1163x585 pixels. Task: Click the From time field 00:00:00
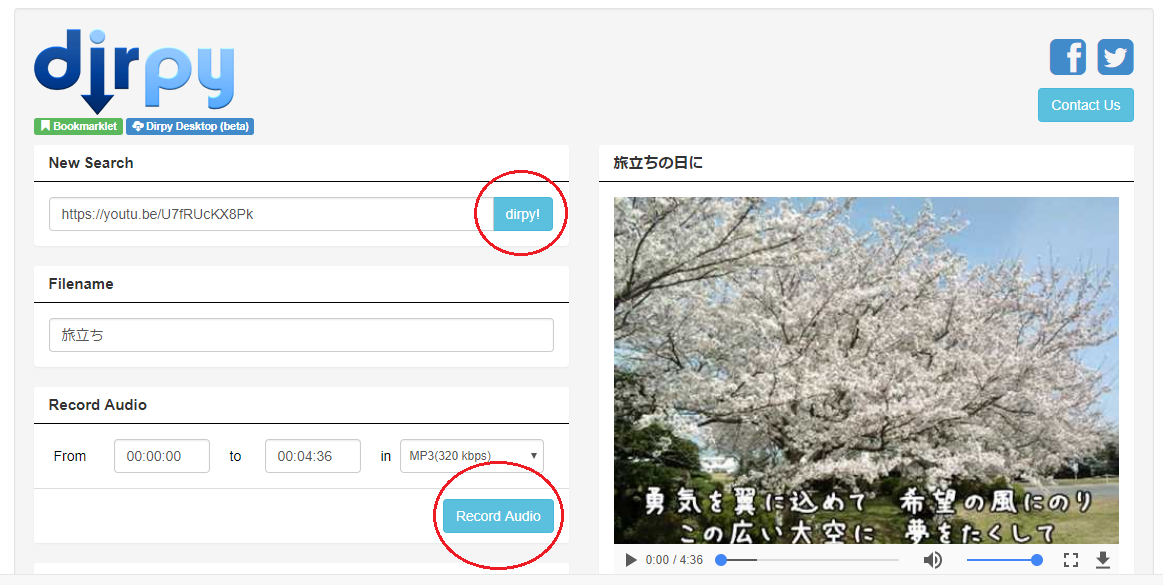(x=162, y=456)
